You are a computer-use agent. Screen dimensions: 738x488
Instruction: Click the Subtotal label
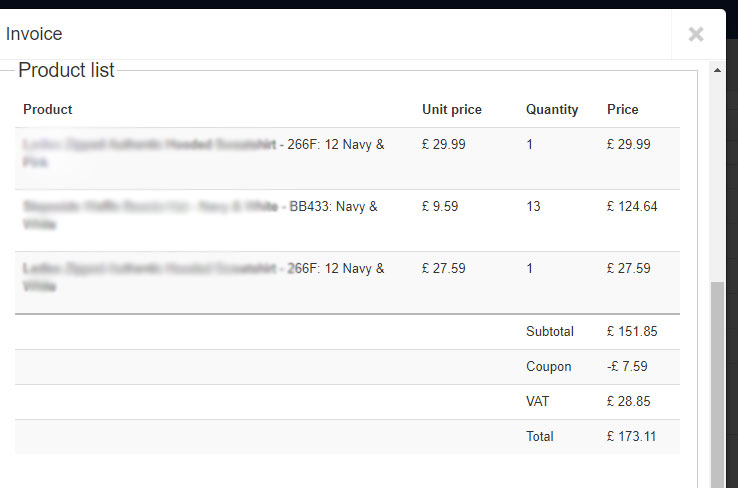(549, 332)
